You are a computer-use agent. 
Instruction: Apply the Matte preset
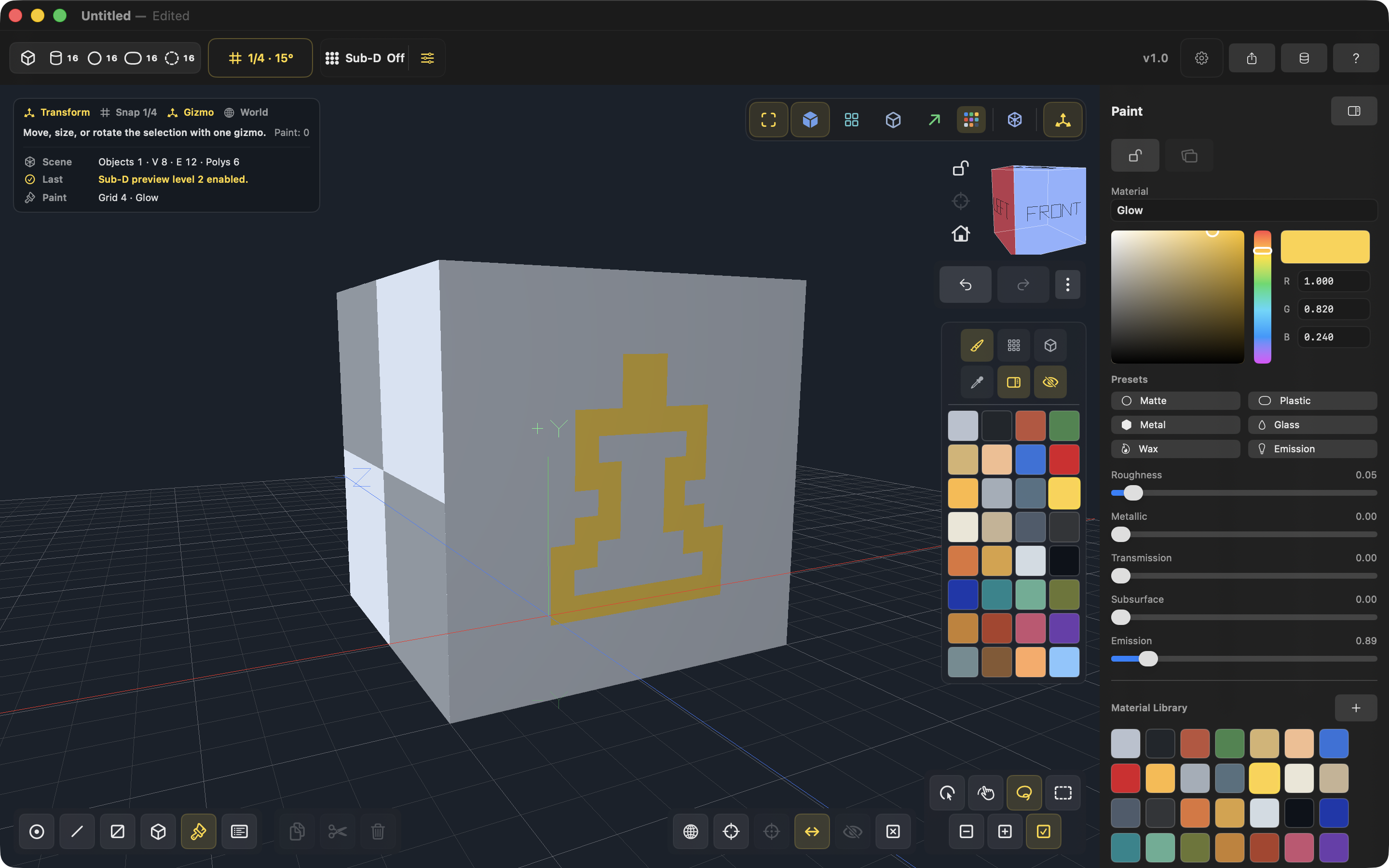(x=1175, y=401)
